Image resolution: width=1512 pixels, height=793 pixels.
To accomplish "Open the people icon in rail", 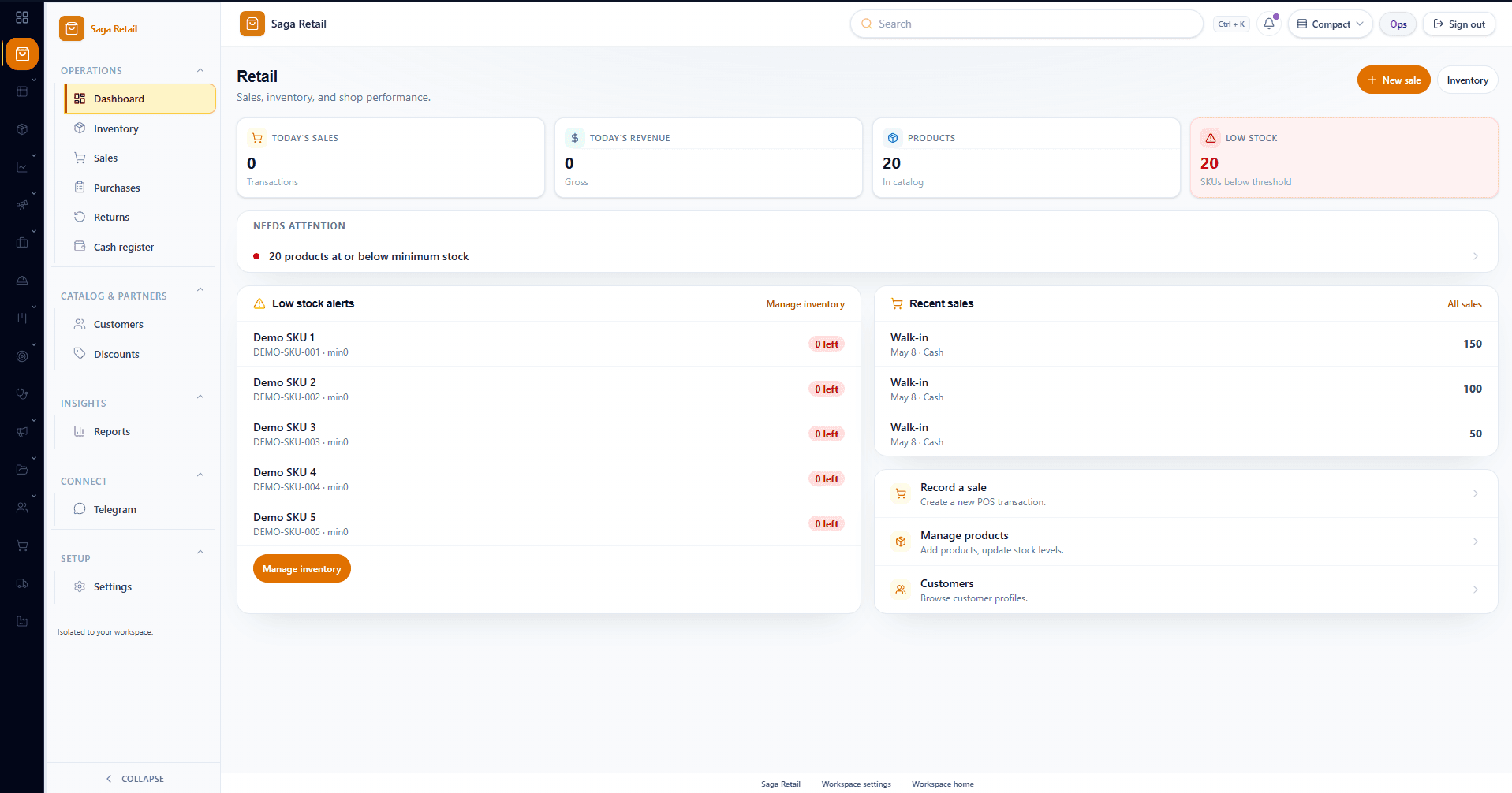I will tap(22, 508).
